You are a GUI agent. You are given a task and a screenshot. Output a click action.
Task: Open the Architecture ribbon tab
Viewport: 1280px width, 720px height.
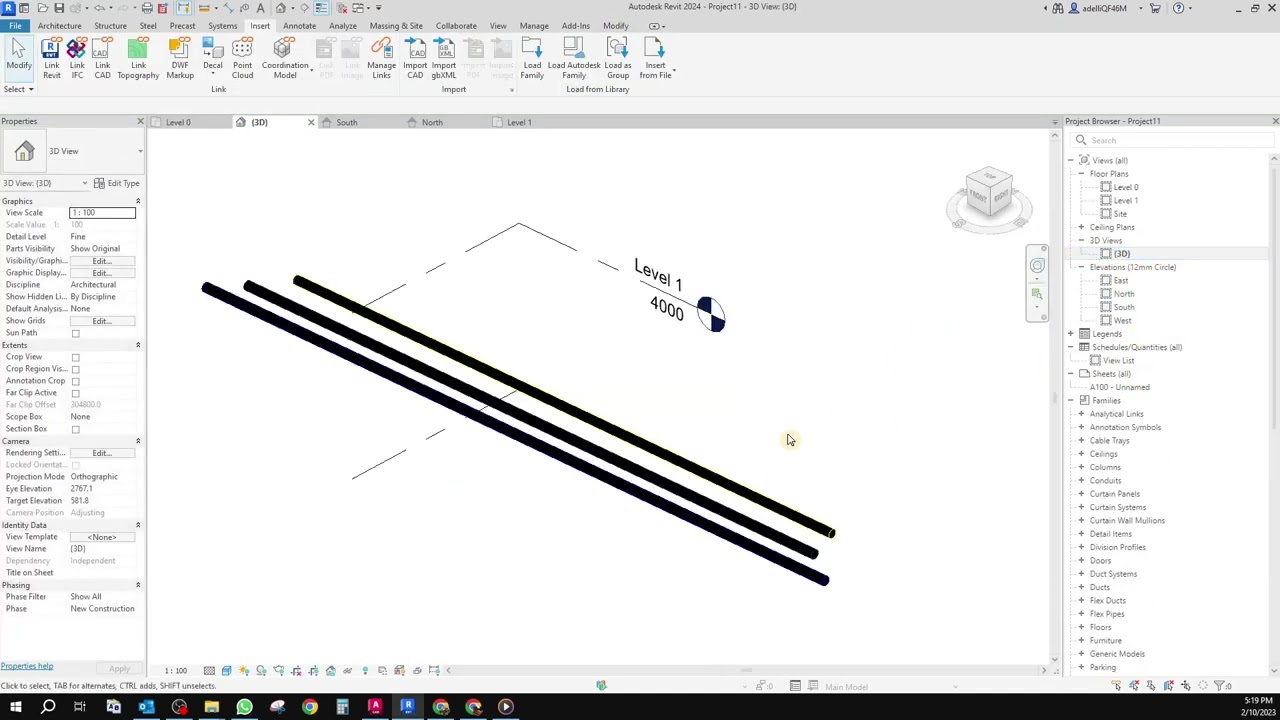pyautogui.click(x=59, y=25)
